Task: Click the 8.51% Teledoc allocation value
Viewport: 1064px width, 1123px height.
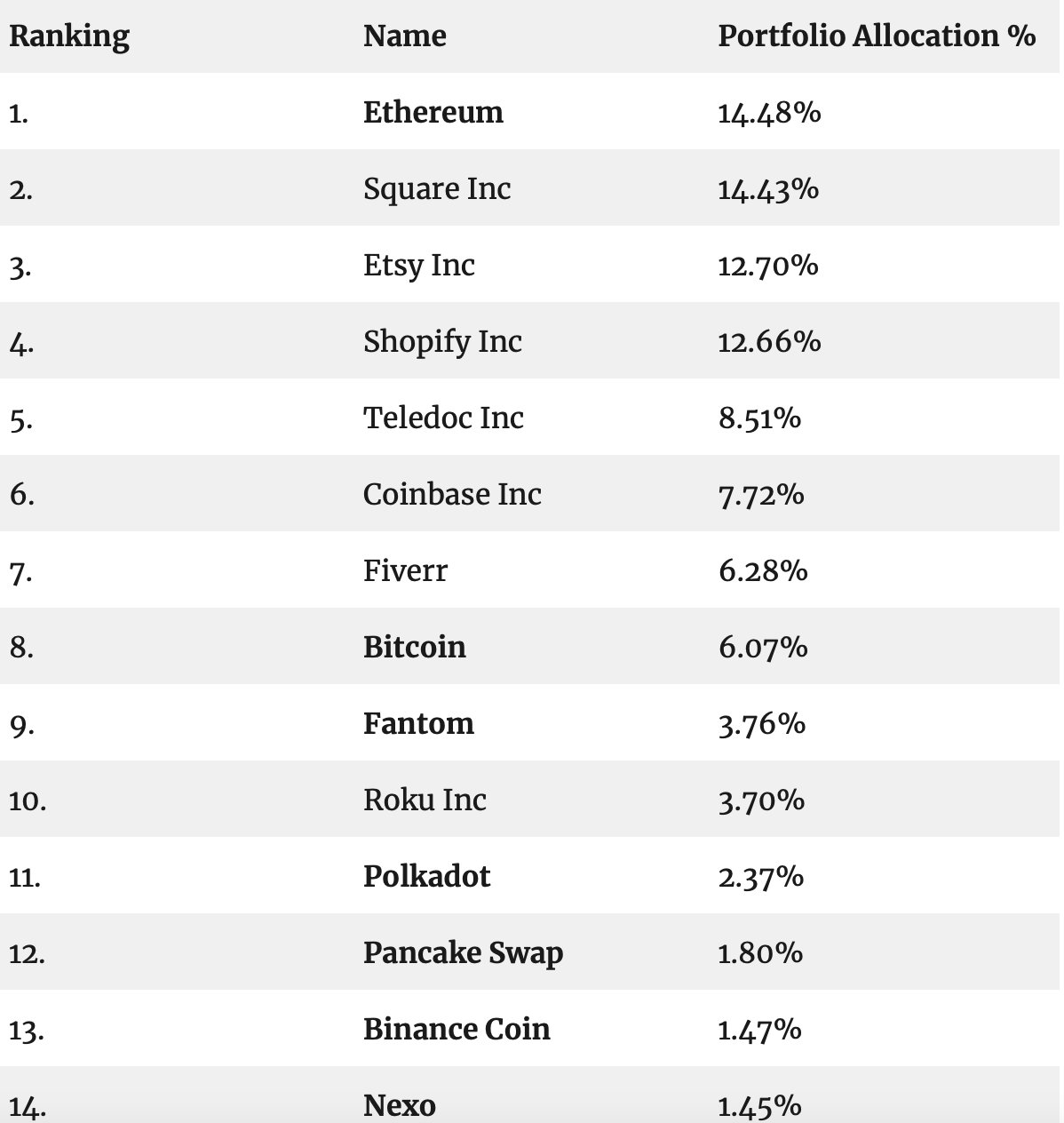Action: [x=759, y=418]
